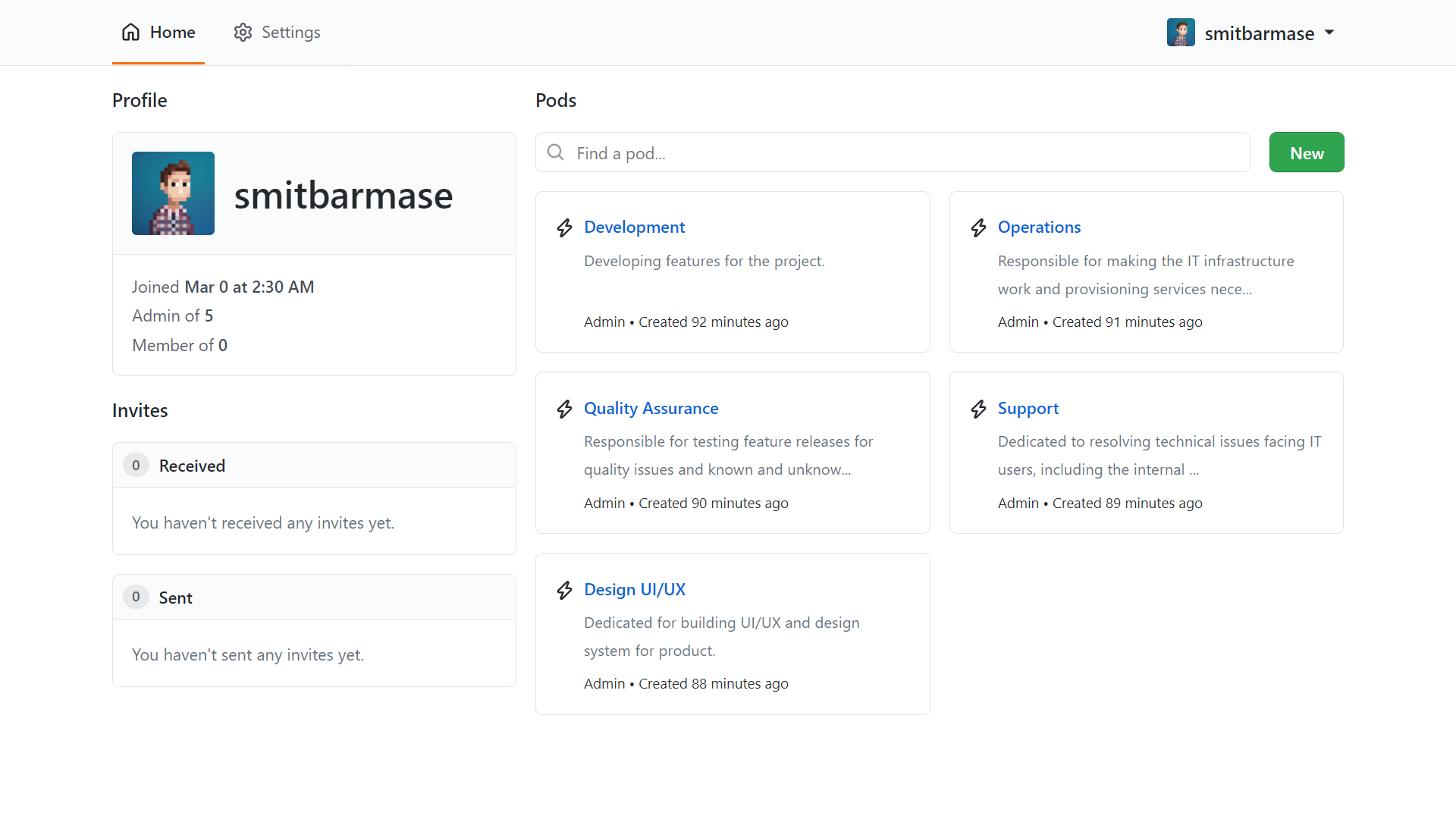Click the lightning icon beside Design UI/UX
This screenshot has height=819, width=1456.
(x=564, y=590)
